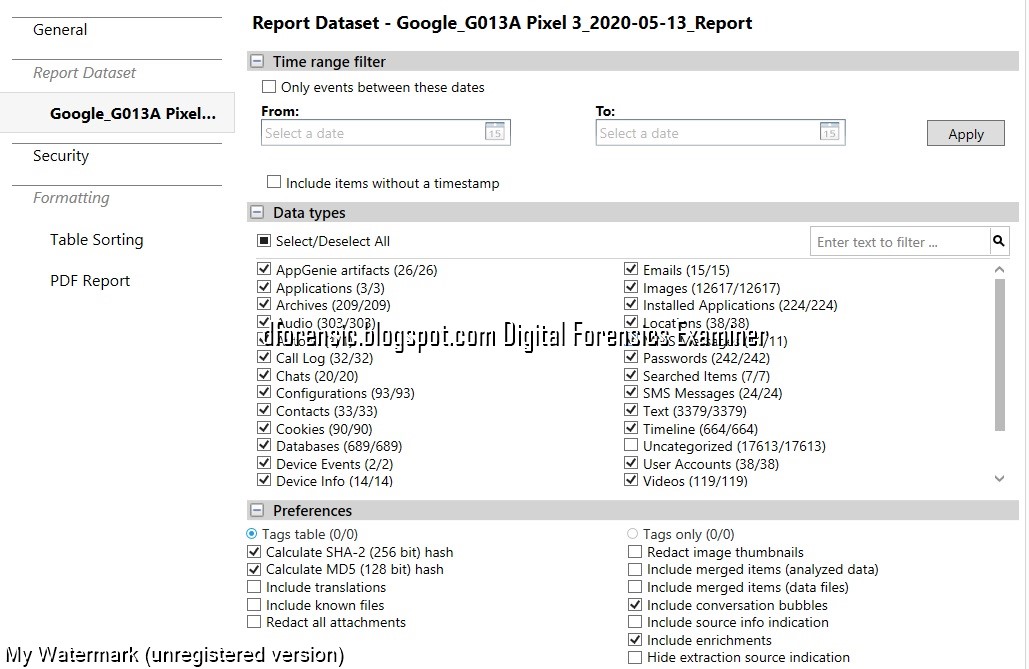Toggle Select/Deselect All data types
The image size is (1029, 669).
265,241
